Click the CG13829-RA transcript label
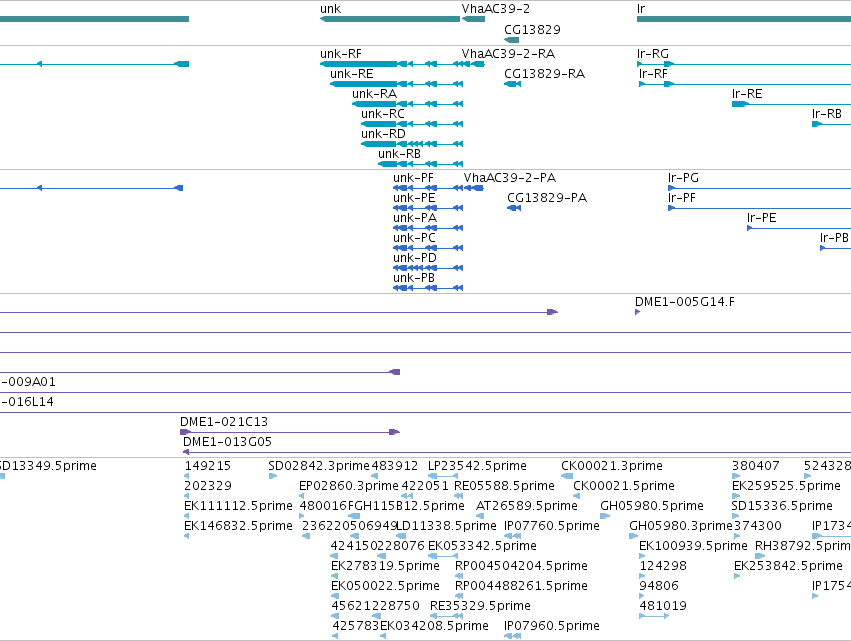The height and width of the screenshot is (641, 851). tap(544, 74)
